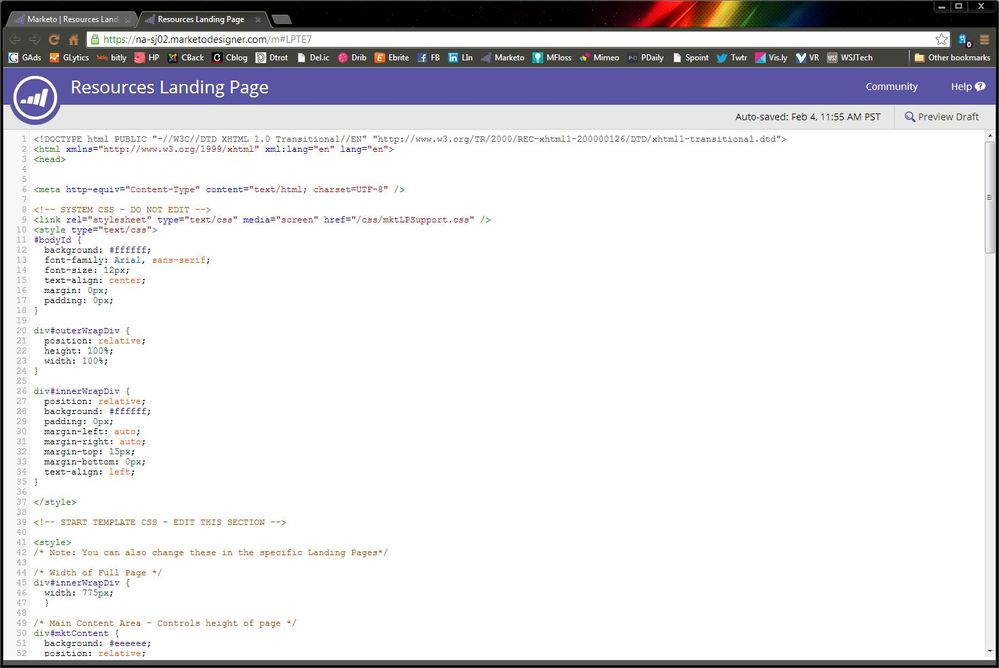The height and width of the screenshot is (668, 999).
Task: Close the Resources Landing Page tab
Action: 260,19
